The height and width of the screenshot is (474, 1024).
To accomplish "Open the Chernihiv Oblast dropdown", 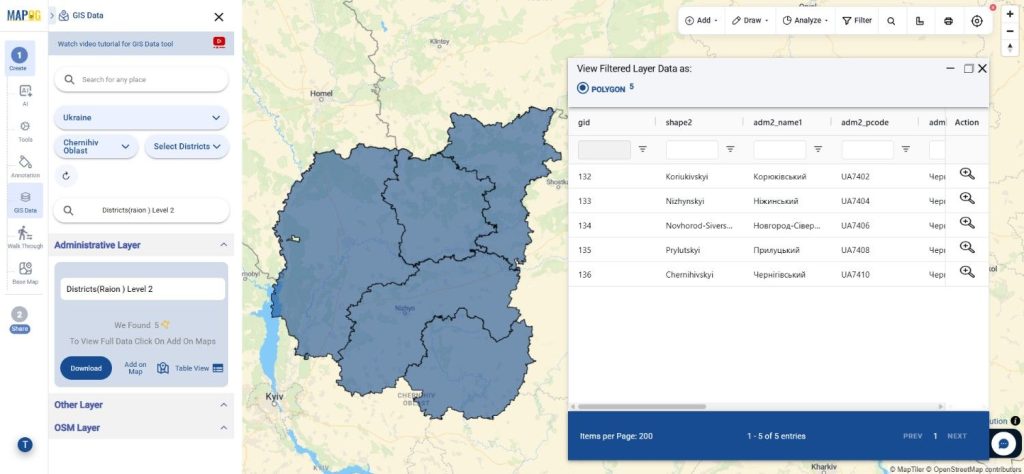I will click(x=96, y=146).
